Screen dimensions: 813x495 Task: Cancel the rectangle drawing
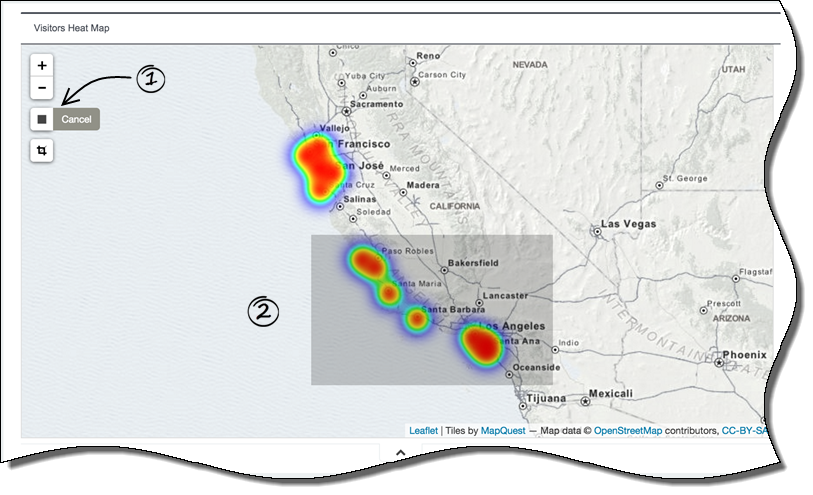click(x=76, y=120)
